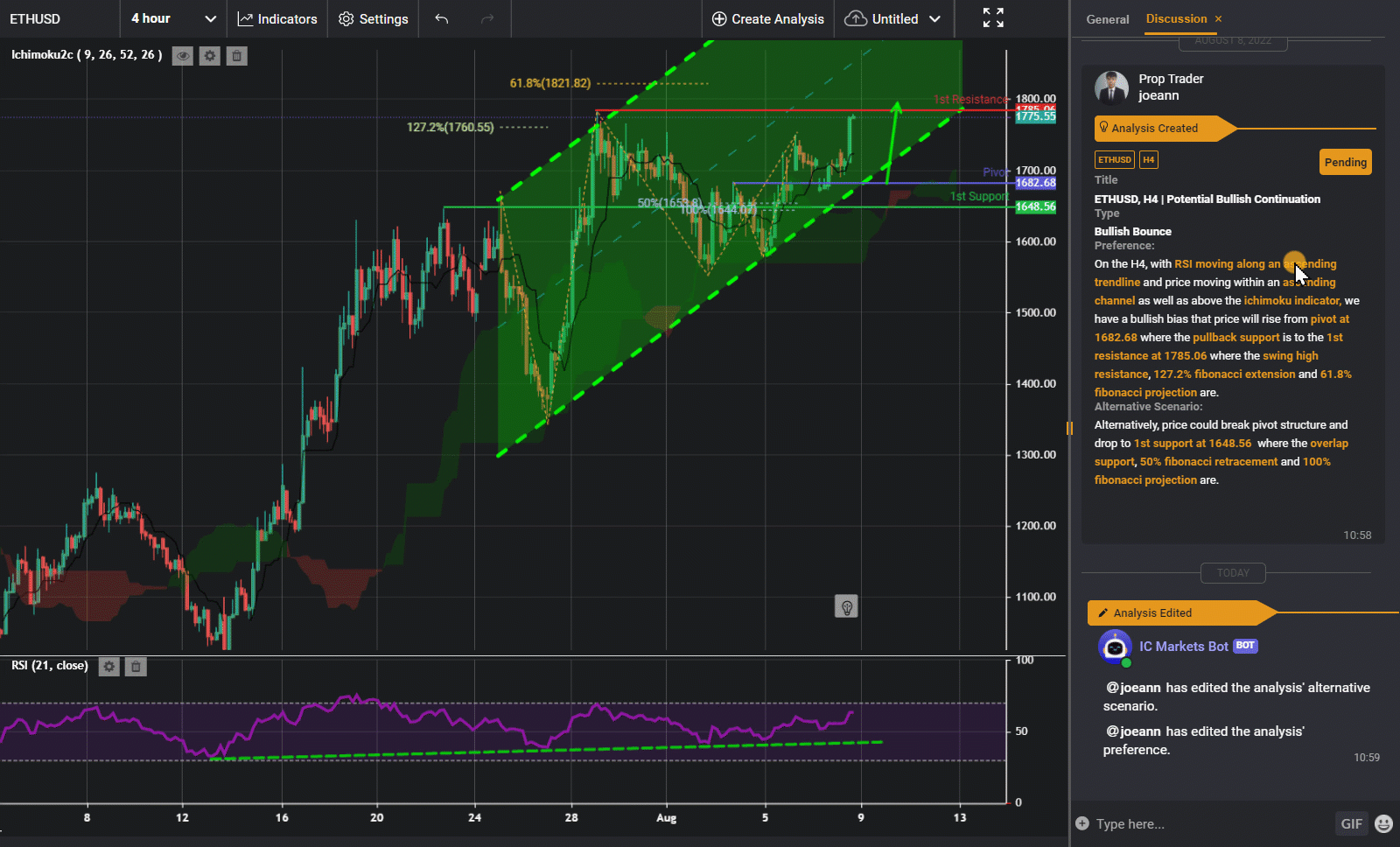Click the 'Bullish Bounce' type text
Screen dimensions: 1400x847
(1133, 231)
